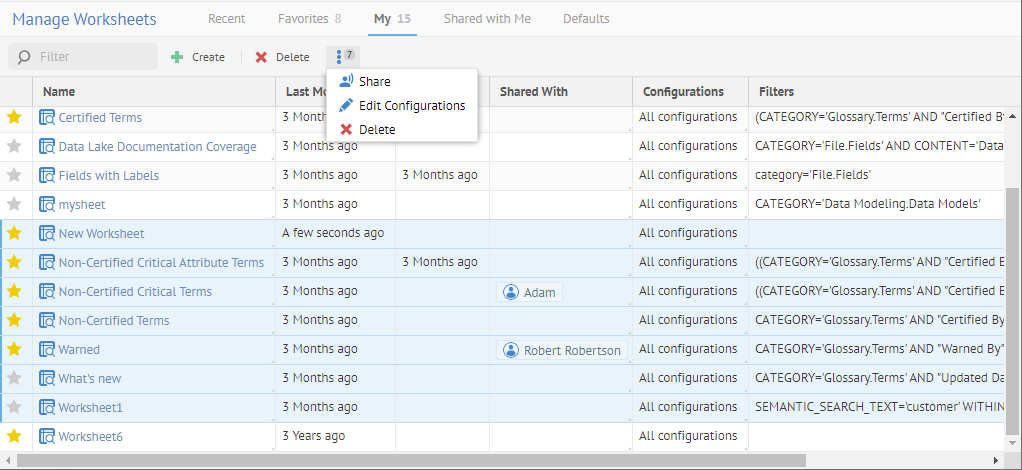Viewport: 1022px width, 470px height.
Task: Click the user avatar icon for Adam
Action: click(511, 292)
